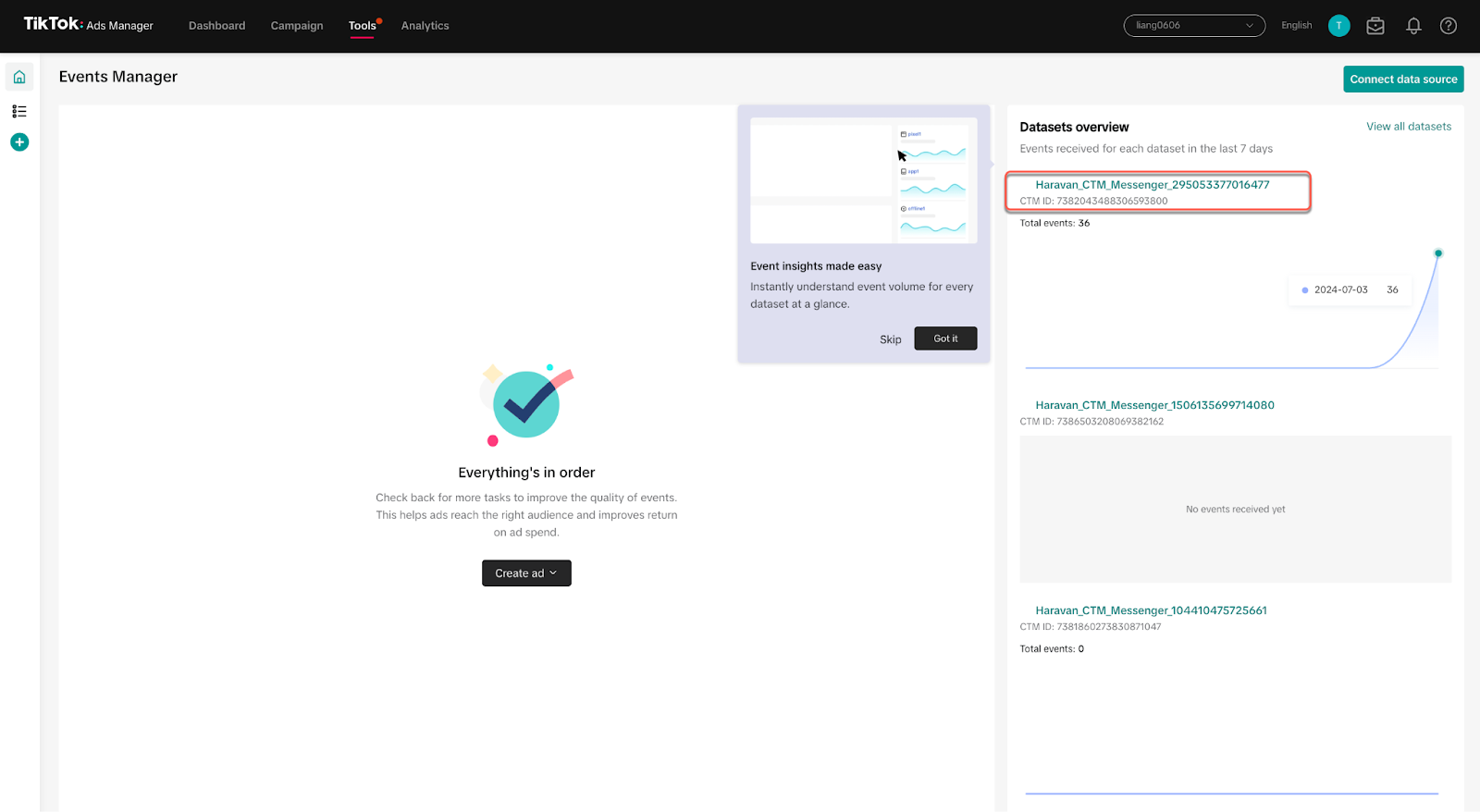The width and height of the screenshot is (1480, 812).
Task: Click Connect data source button
Action: pyautogui.click(x=1403, y=80)
